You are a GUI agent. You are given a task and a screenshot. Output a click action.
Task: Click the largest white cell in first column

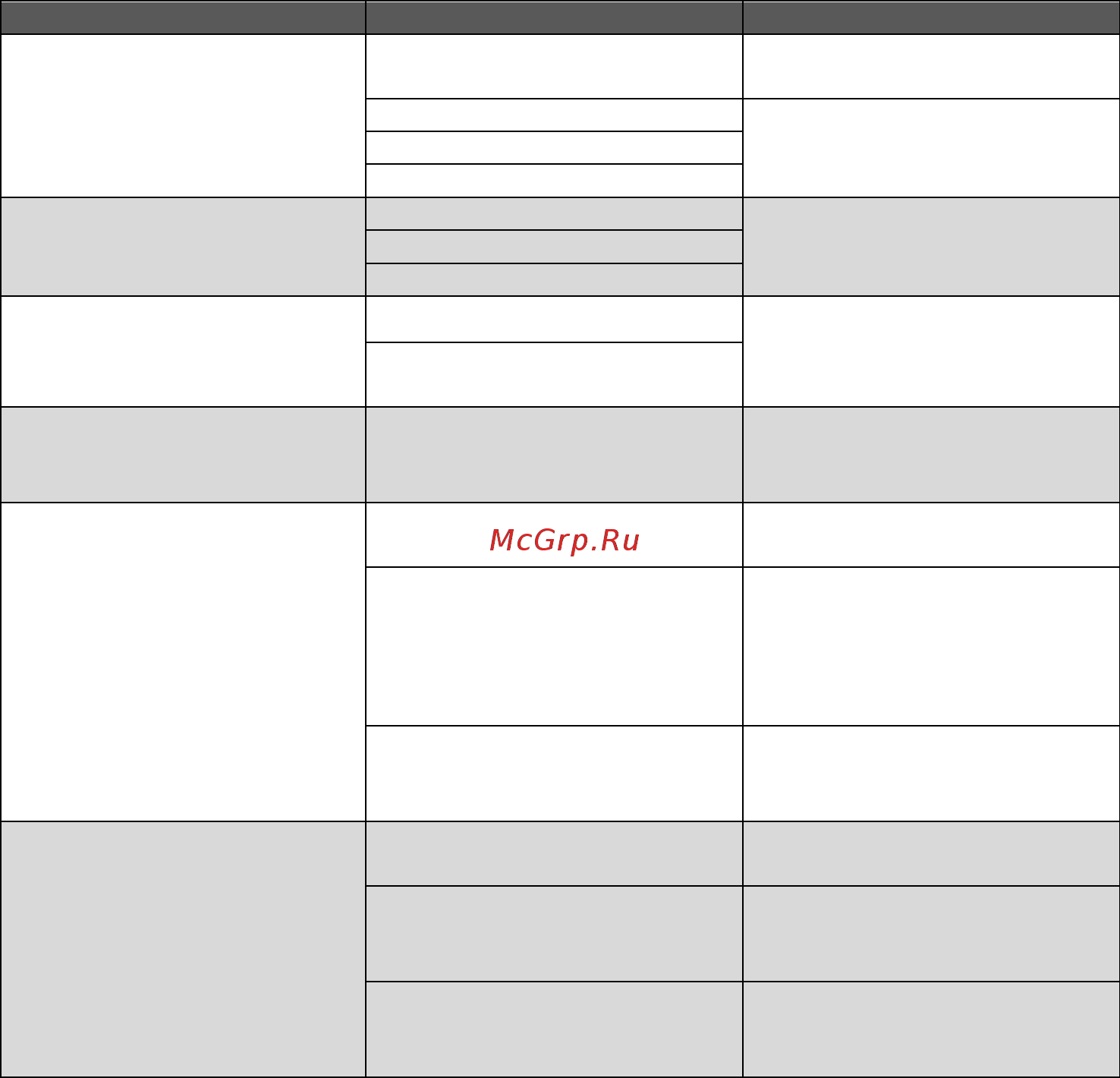(x=183, y=662)
